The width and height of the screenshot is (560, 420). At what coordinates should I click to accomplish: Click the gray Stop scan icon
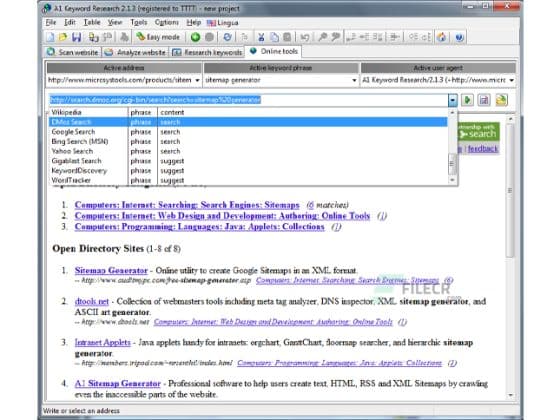coord(210,37)
